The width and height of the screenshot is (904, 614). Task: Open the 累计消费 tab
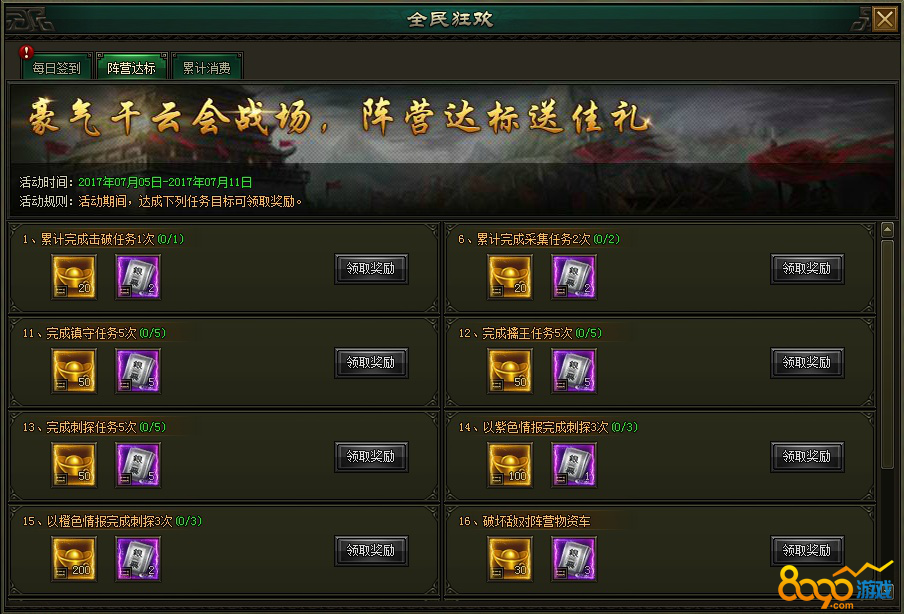tap(206, 67)
